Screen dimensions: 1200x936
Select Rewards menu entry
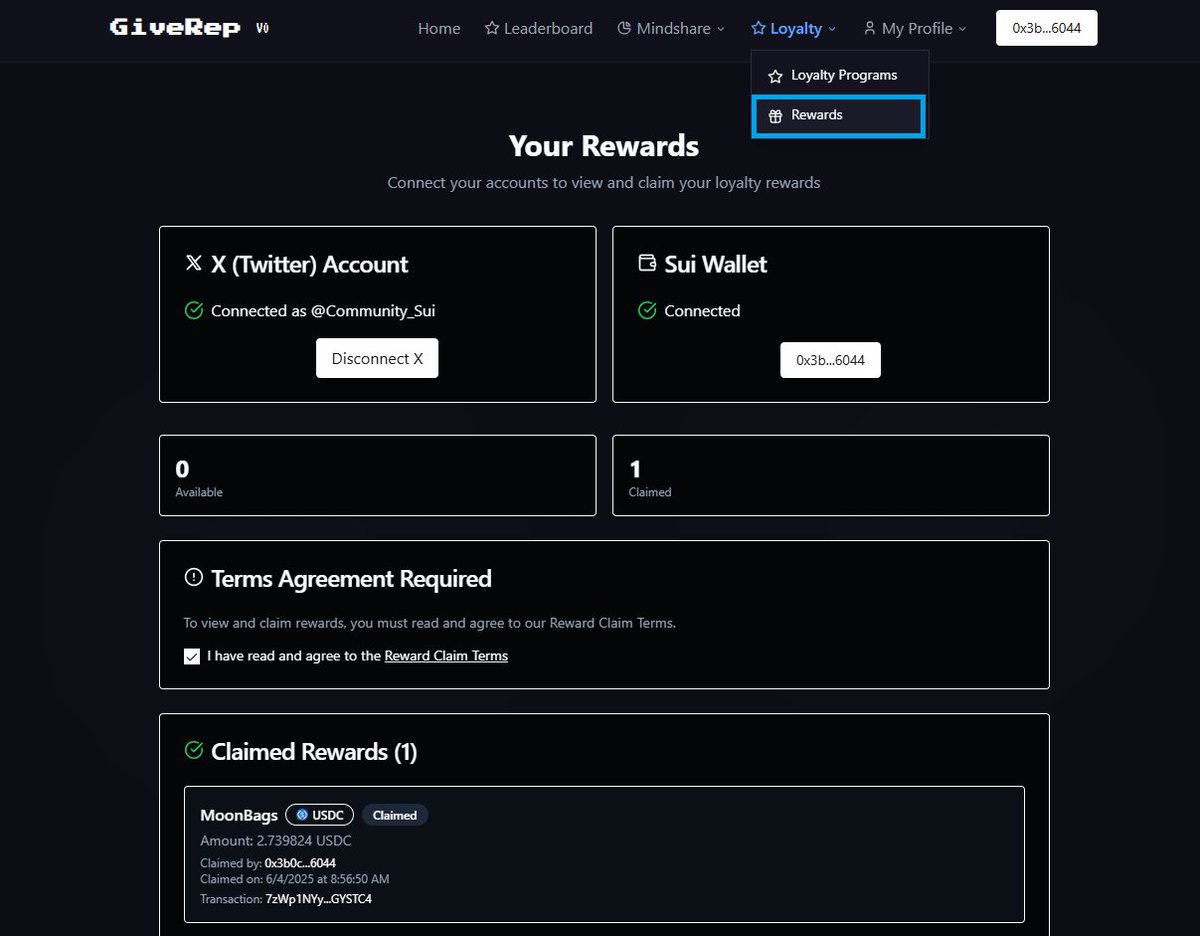click(838, 116)
